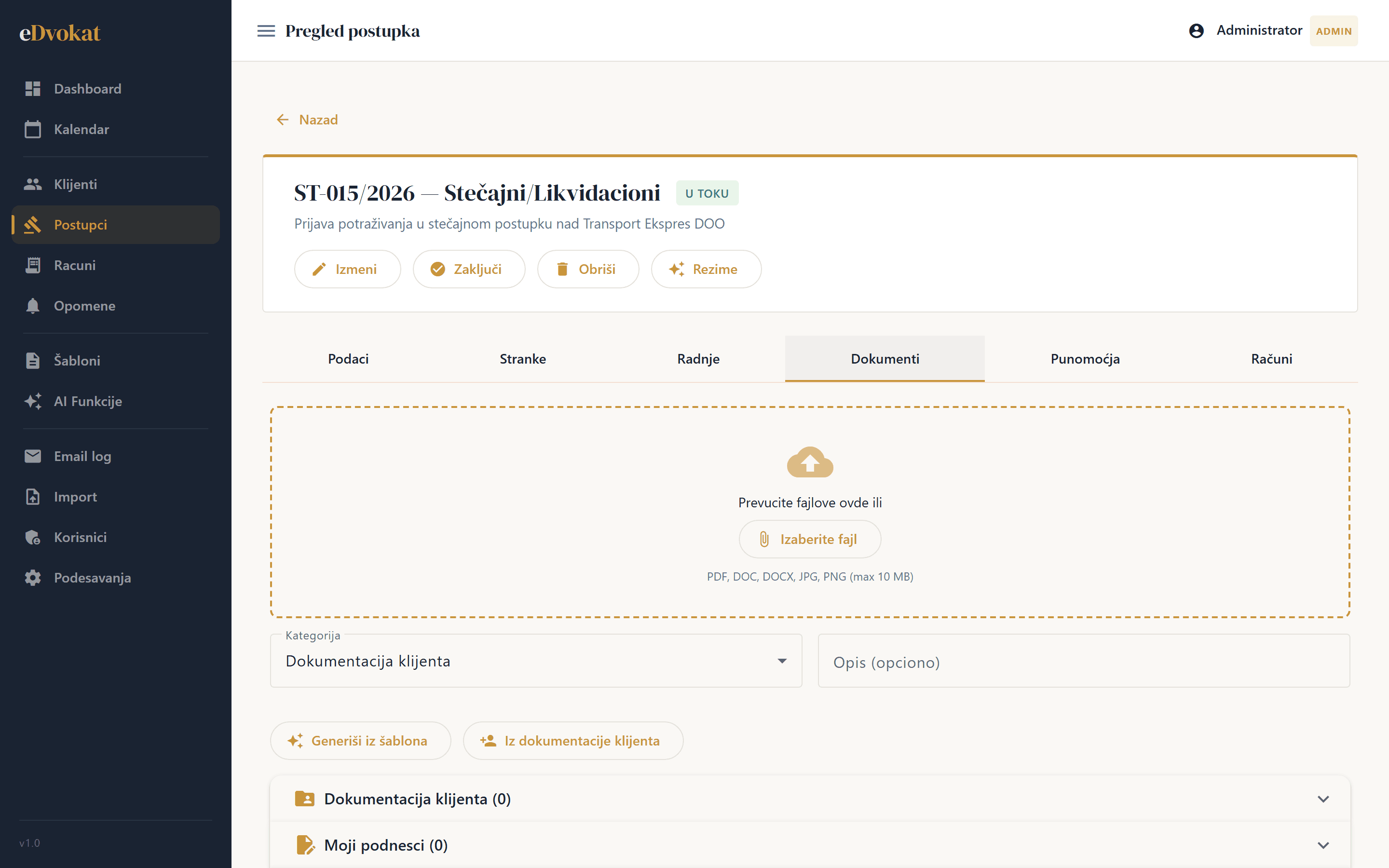Open Import in the sidebar
Screen dimensions: 1389x868
tap(115, 497)
